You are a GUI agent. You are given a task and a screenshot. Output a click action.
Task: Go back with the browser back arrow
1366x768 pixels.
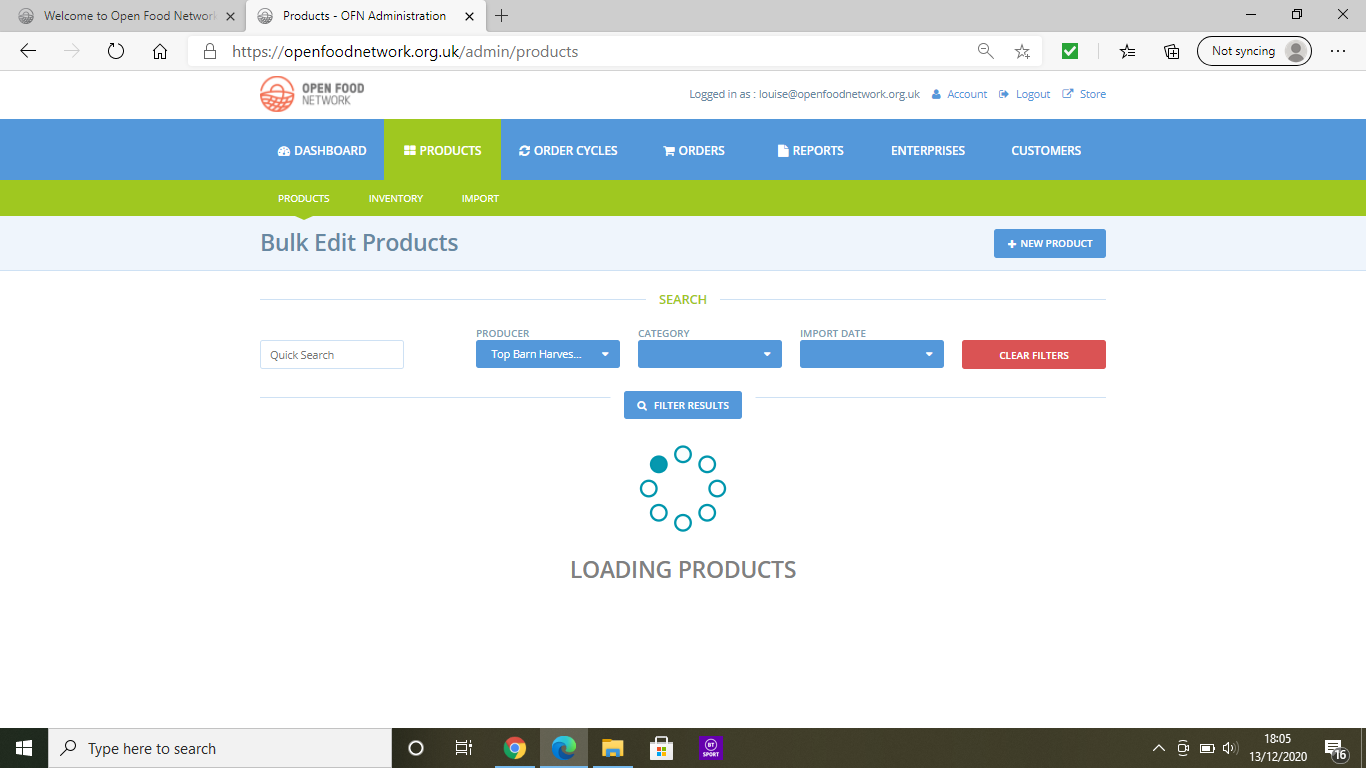click(28, 51)
